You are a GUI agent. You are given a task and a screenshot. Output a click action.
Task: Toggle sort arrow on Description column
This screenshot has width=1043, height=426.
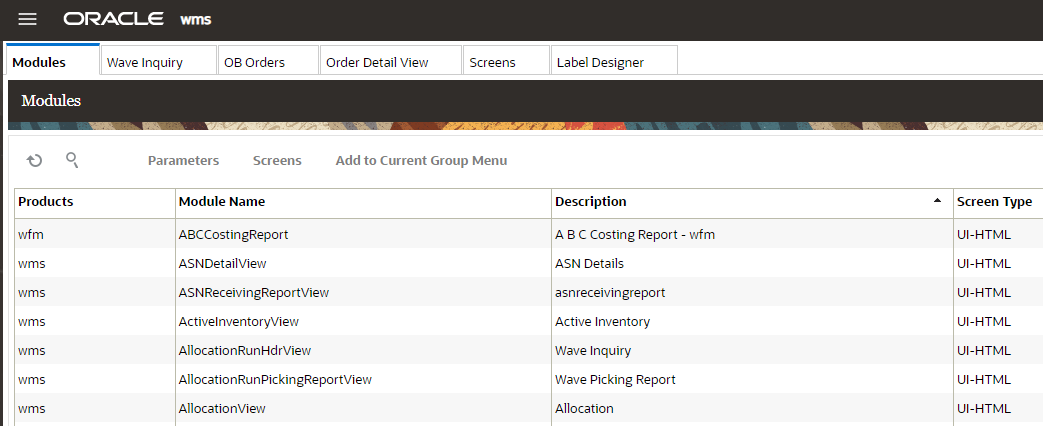pos(937,201)
